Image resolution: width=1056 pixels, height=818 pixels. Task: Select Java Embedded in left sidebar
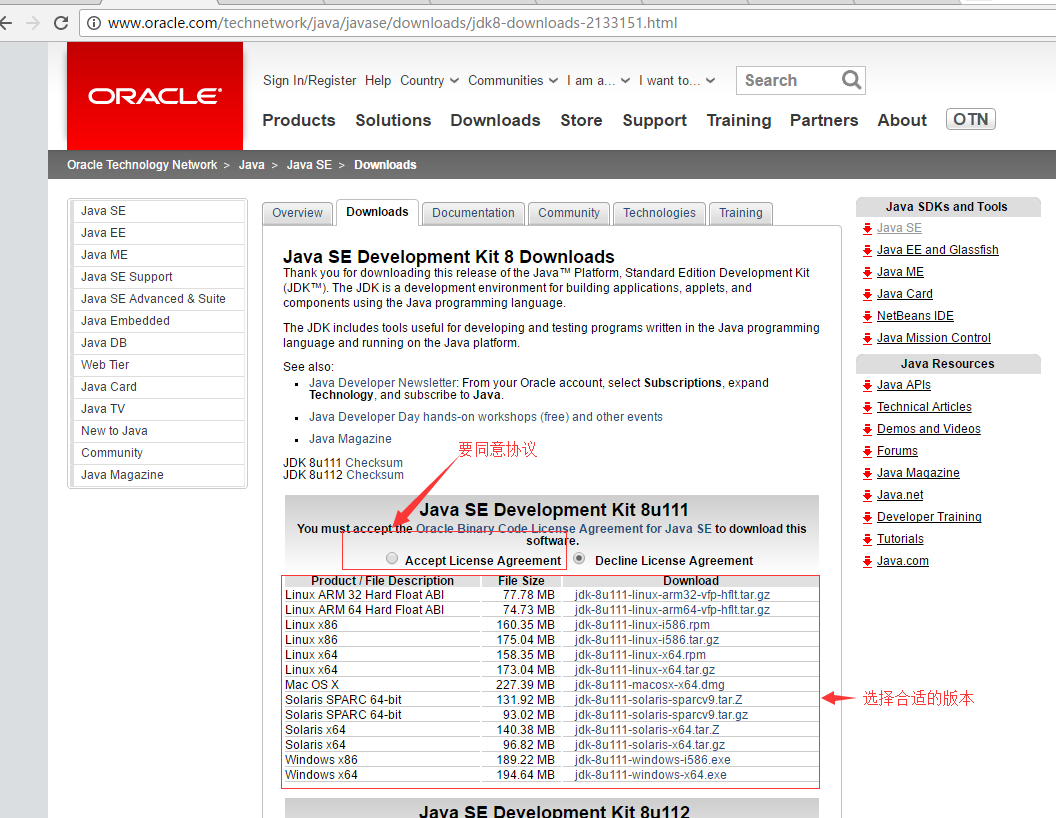tap(158, 321)
